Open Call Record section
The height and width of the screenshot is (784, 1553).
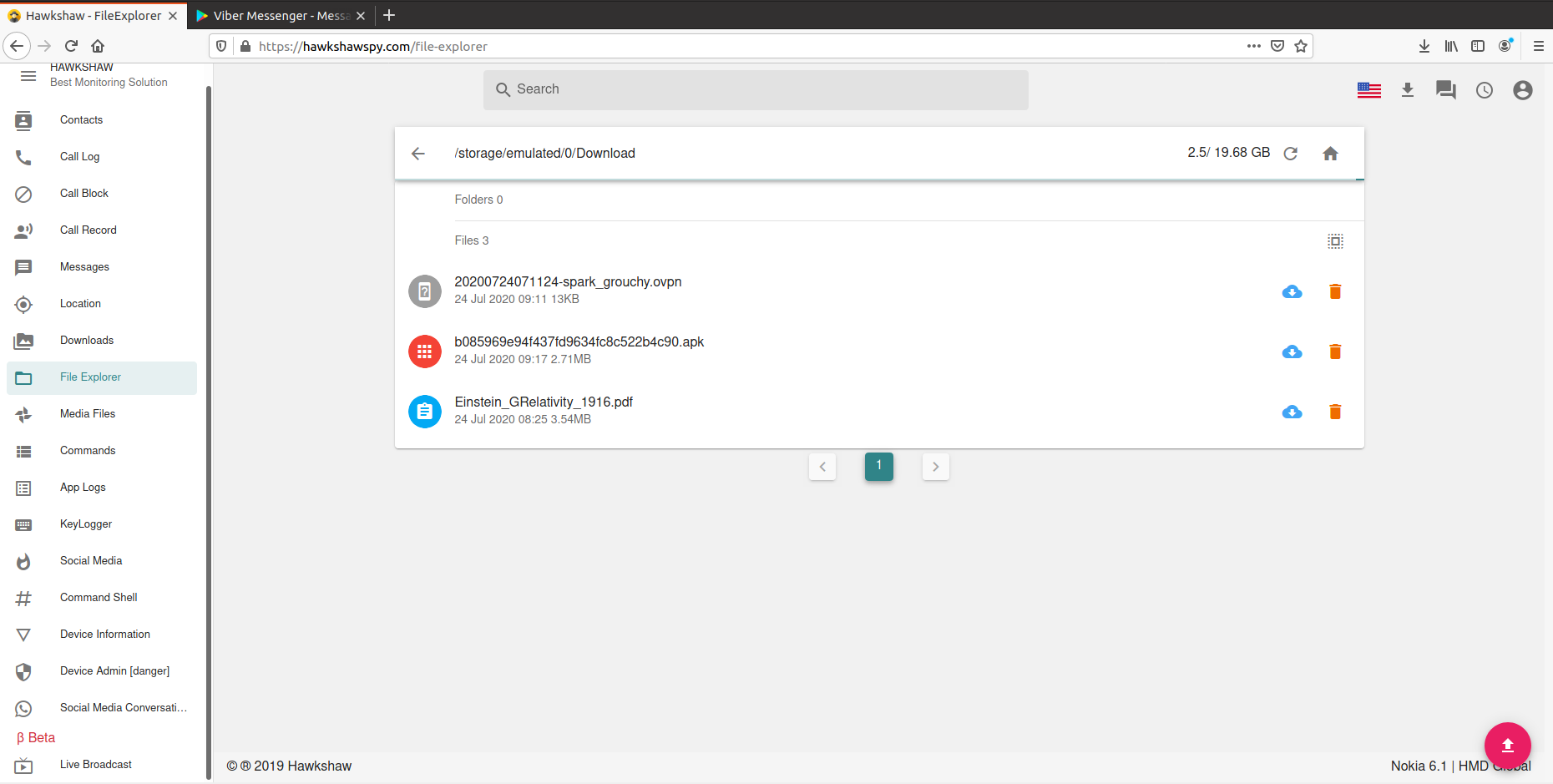click(x=102, y=230)
